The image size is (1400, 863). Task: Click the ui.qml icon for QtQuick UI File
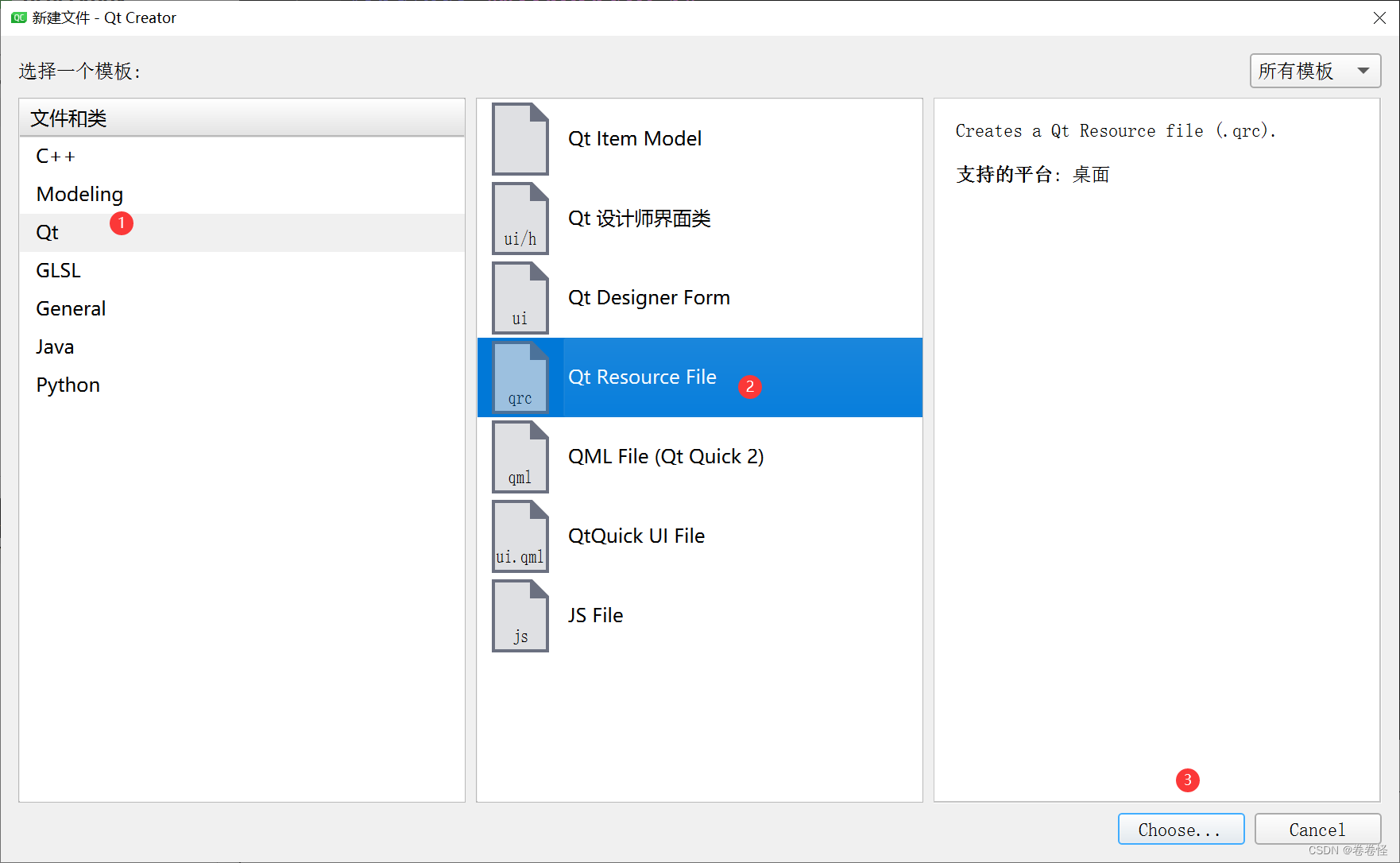520,536
